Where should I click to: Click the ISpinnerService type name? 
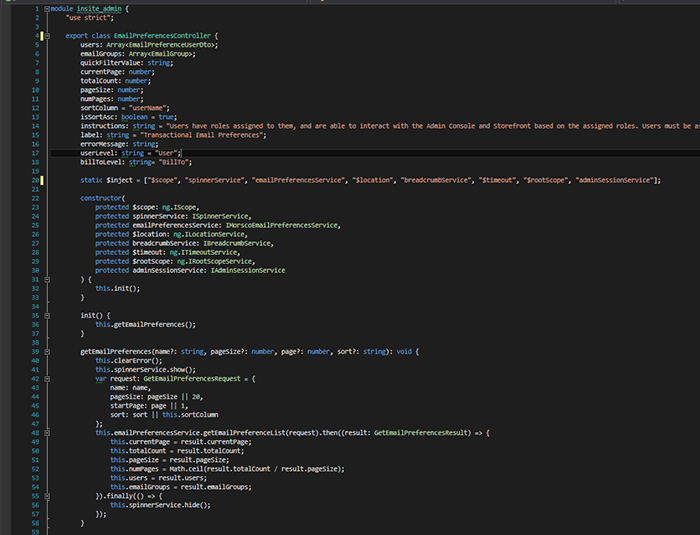[x=220, y=216]
